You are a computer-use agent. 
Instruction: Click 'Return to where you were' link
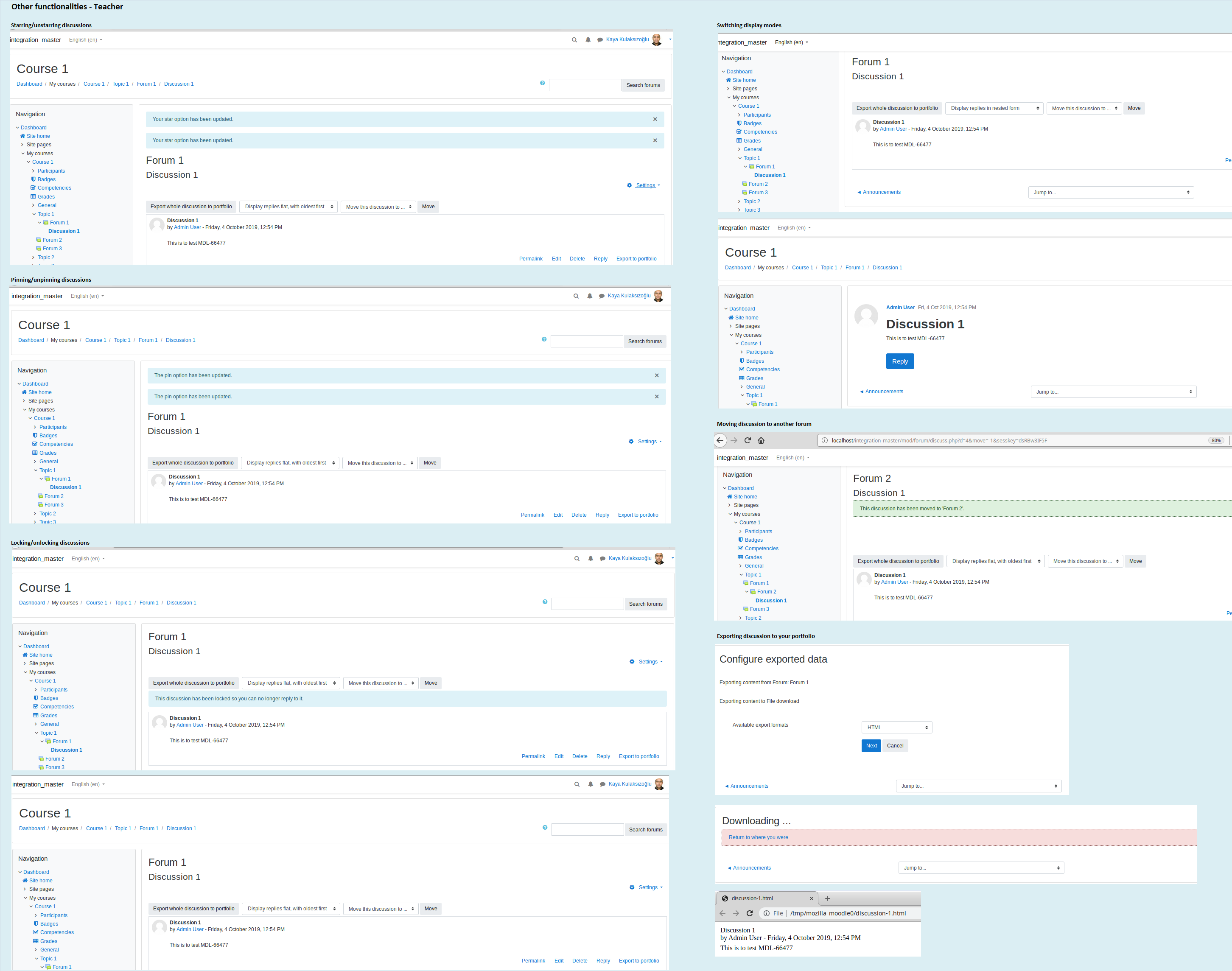click(x=759, y=837)
